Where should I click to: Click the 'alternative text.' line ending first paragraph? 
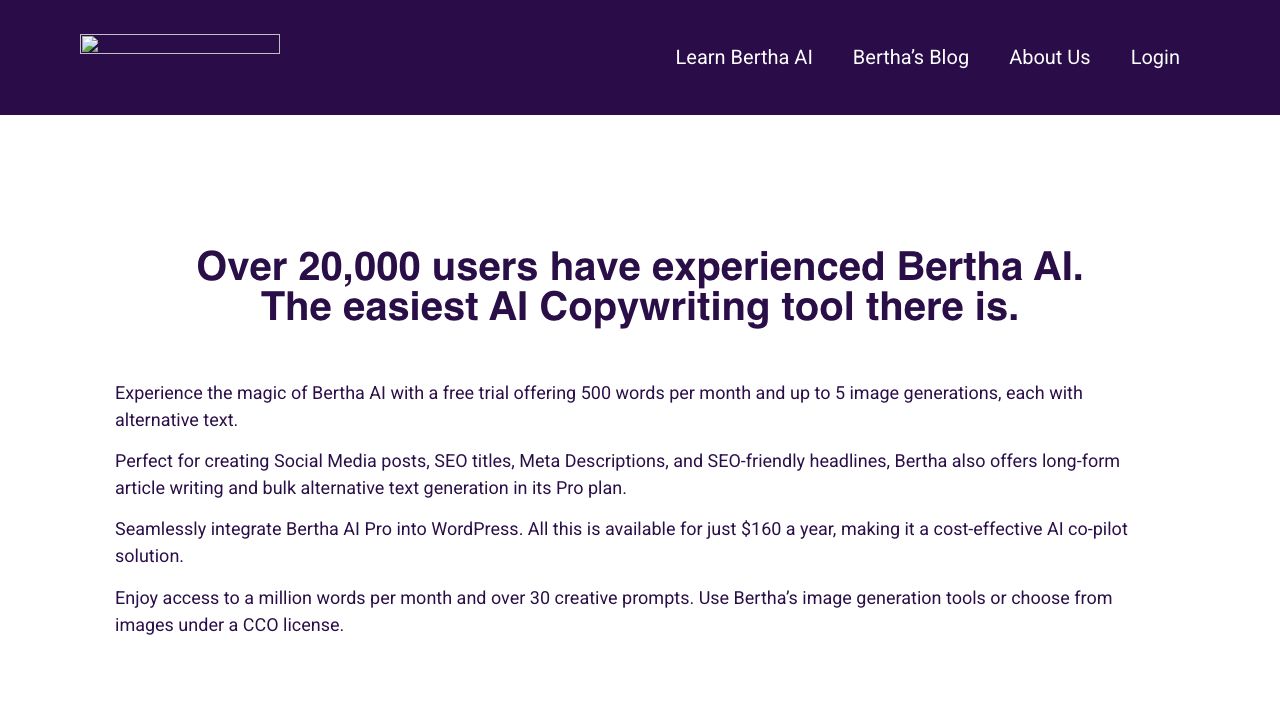point(176,420)
